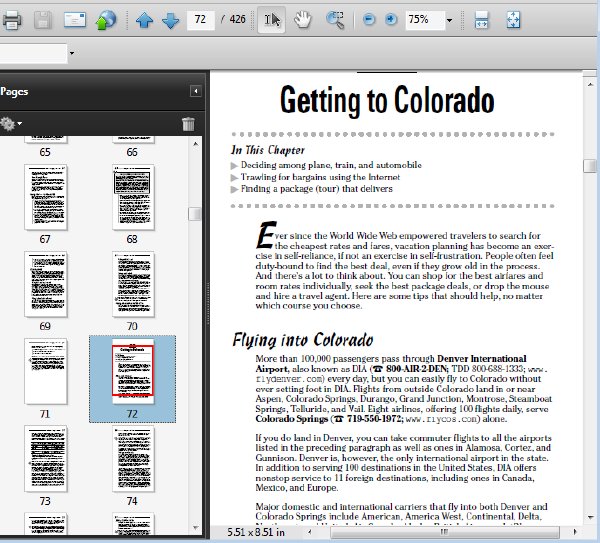Image resolution: width=600 pixels, height=543 pixels.
Task: Click the document scroll up arrow
Action: click(x=590, y=84)
